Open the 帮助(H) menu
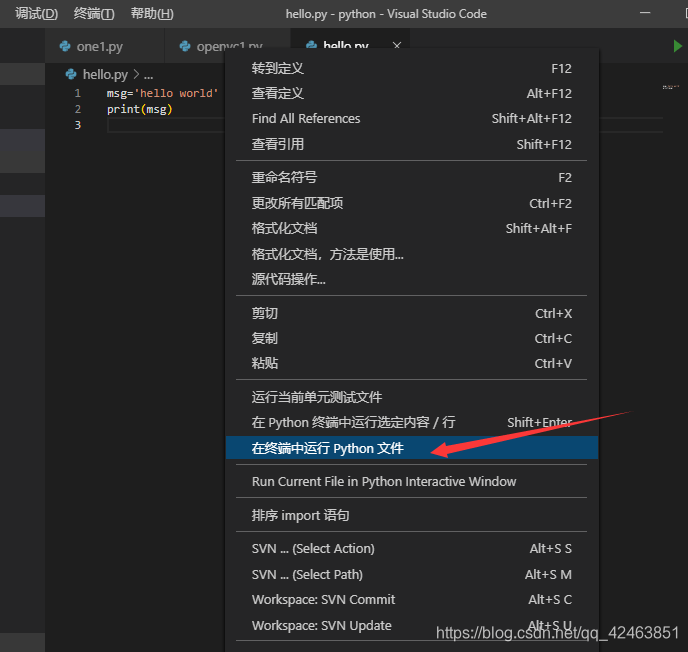 click(152, 14)
